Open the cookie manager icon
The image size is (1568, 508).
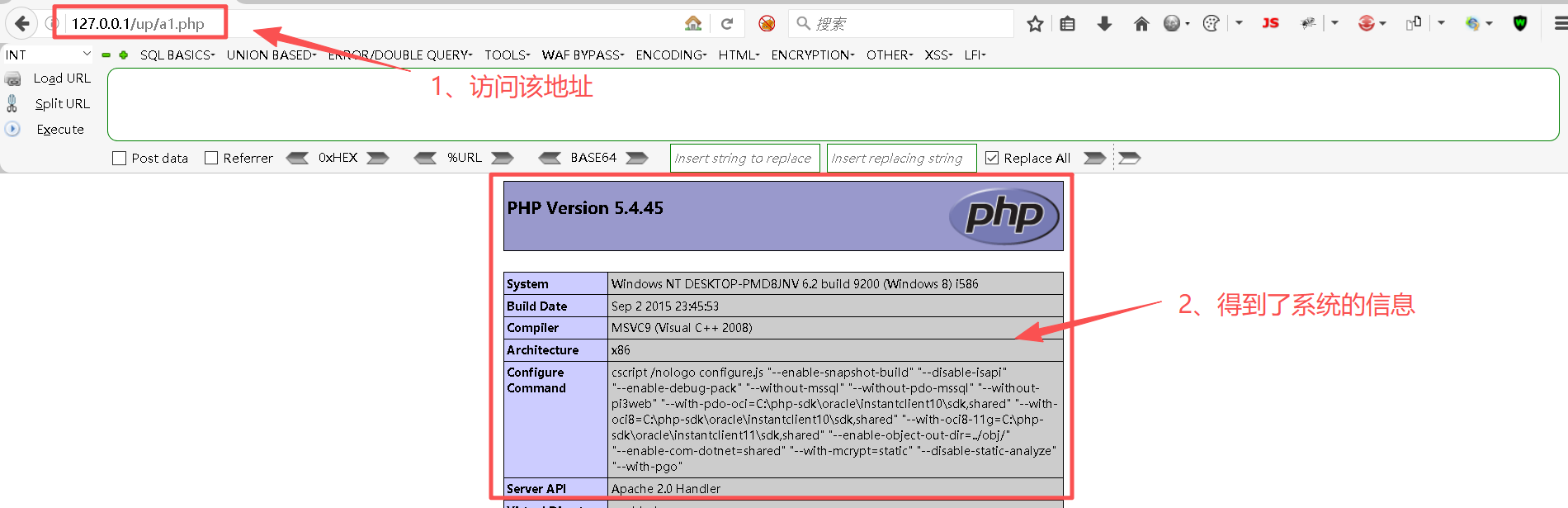[x=1211, y=23]
